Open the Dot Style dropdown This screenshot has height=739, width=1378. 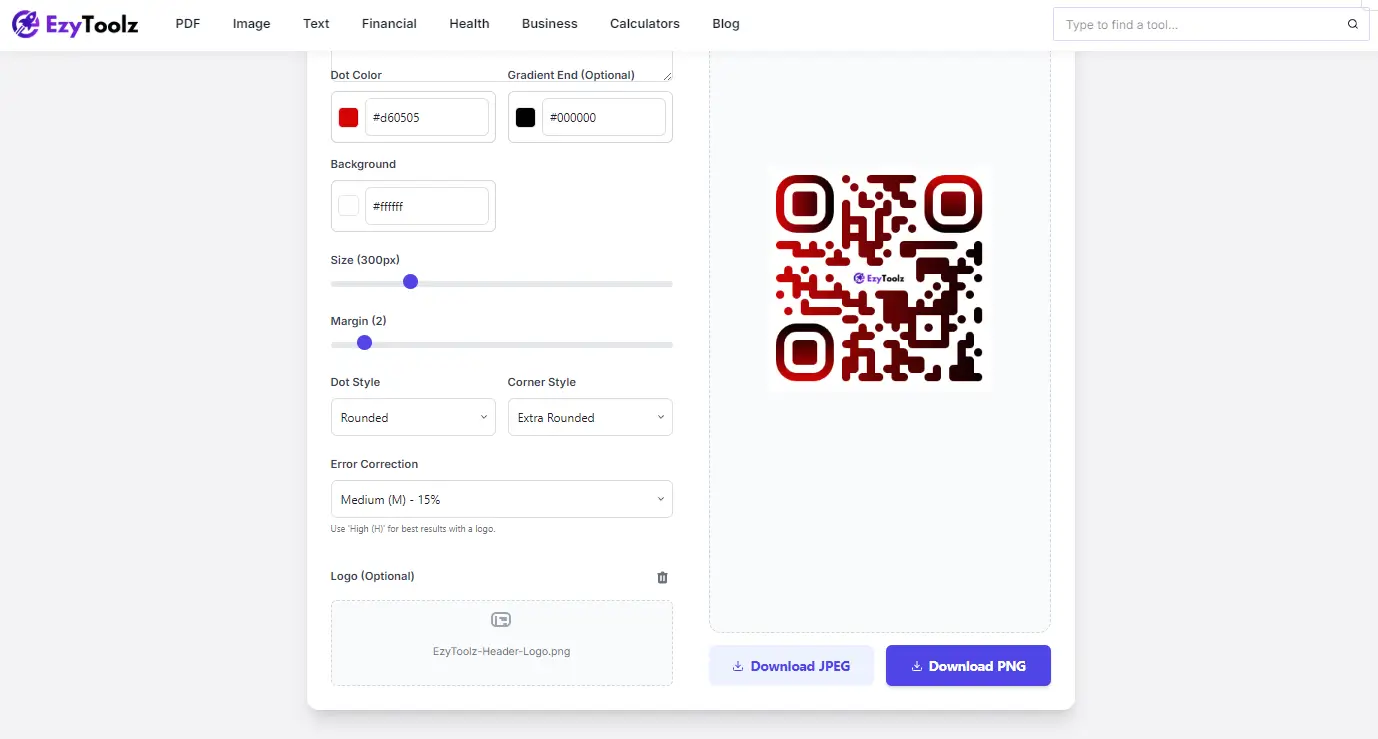(413, 417)
